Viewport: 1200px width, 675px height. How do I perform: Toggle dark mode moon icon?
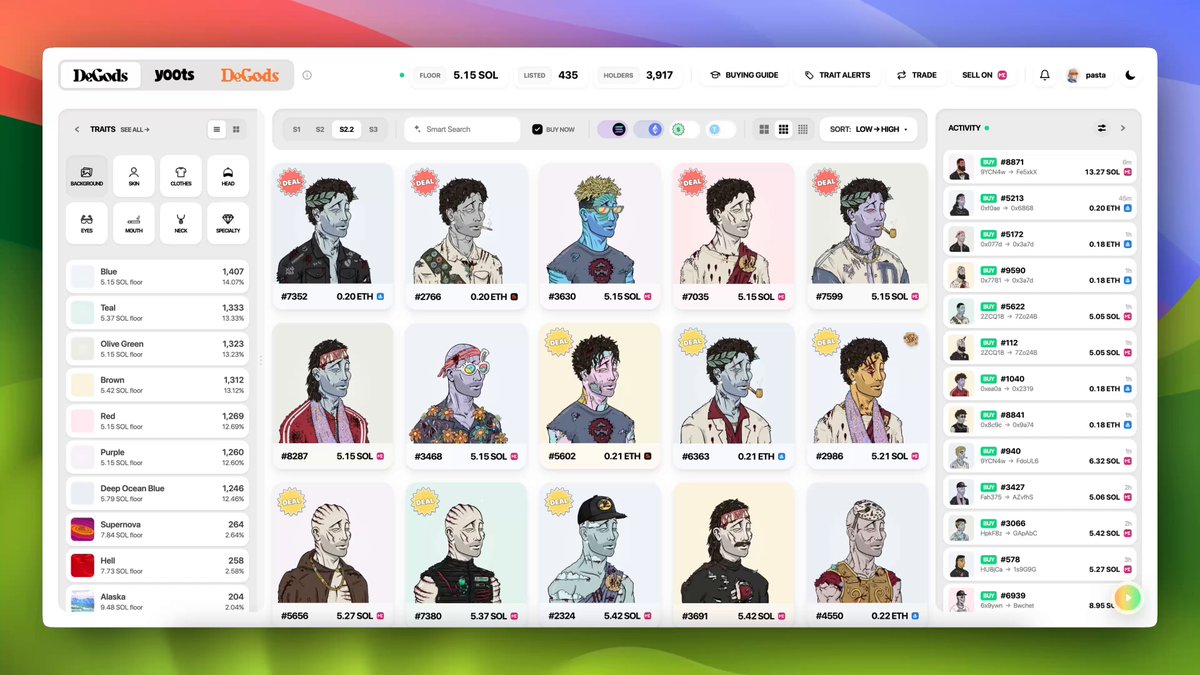(1130, 75)
